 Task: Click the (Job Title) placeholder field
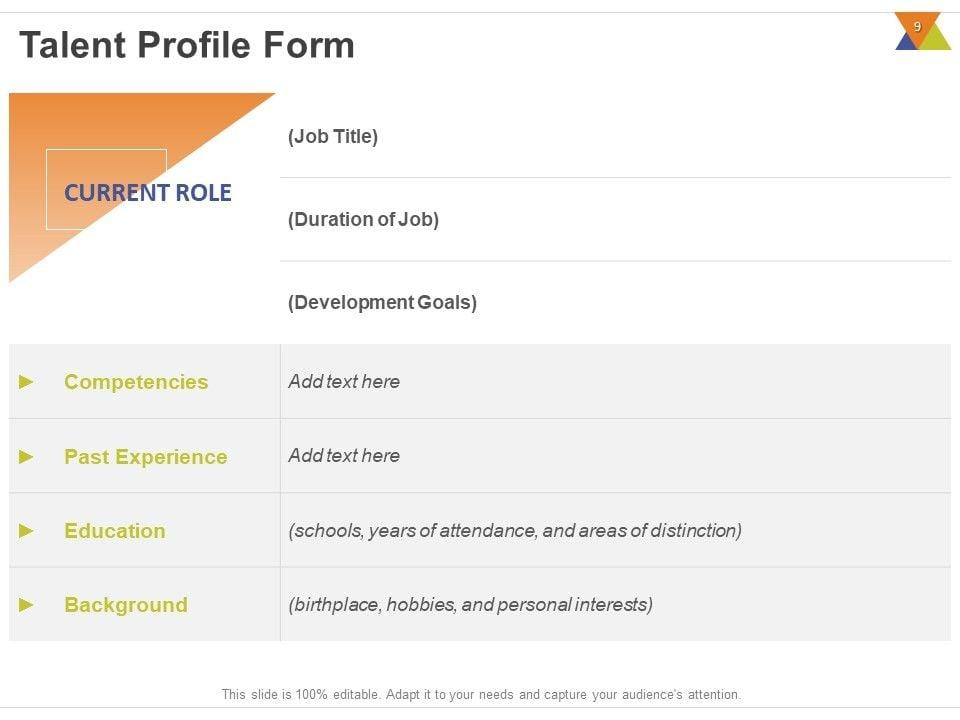pos(333,137)
